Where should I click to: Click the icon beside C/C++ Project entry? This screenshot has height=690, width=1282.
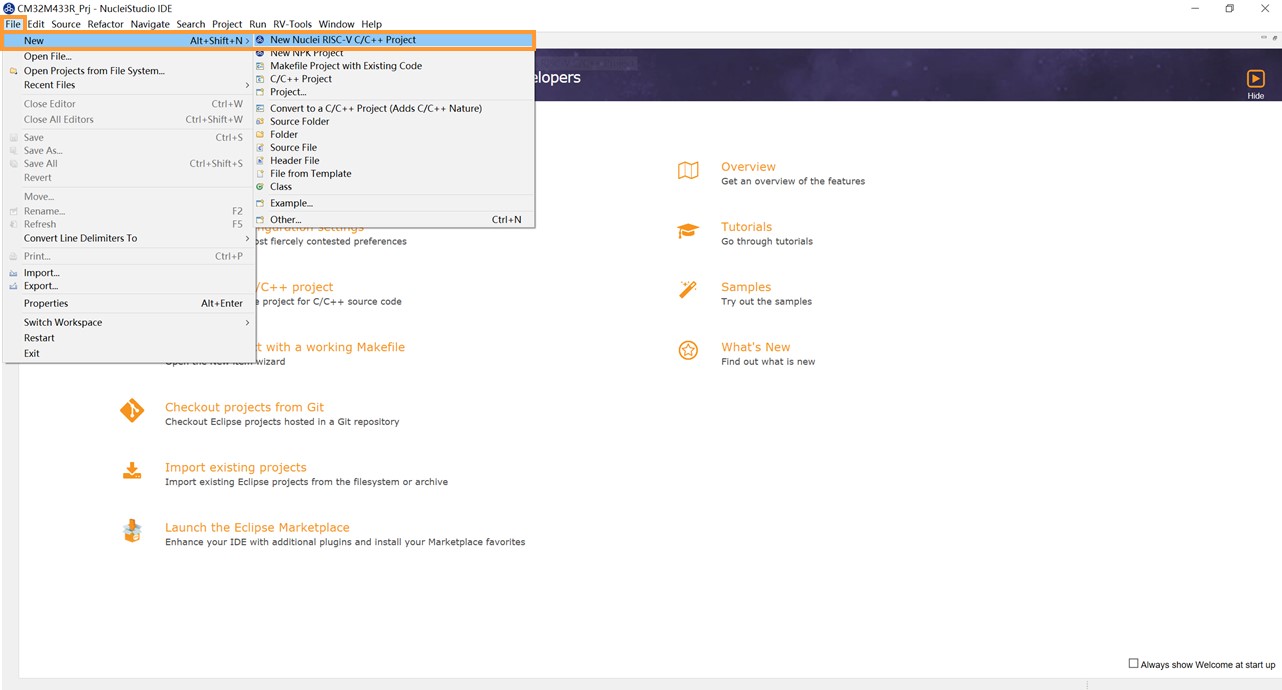click(x=260, y=79)
